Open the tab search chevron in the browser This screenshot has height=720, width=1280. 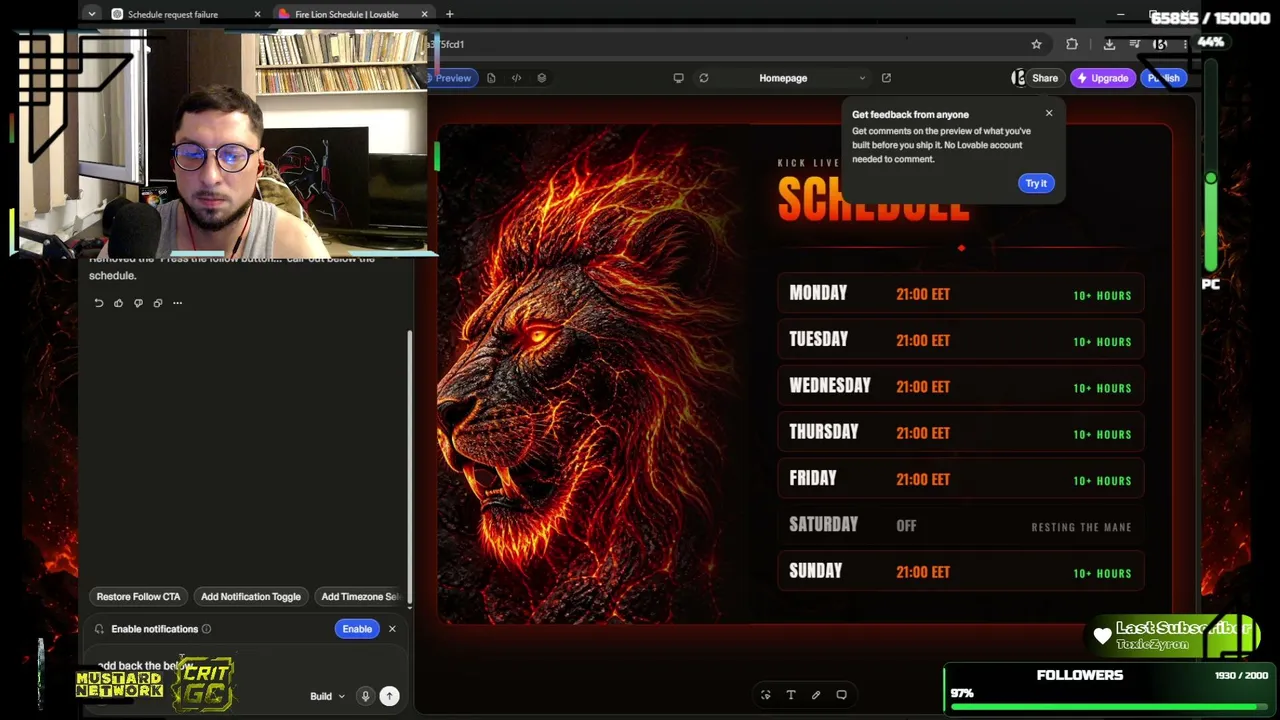click(x=91, y=14)
